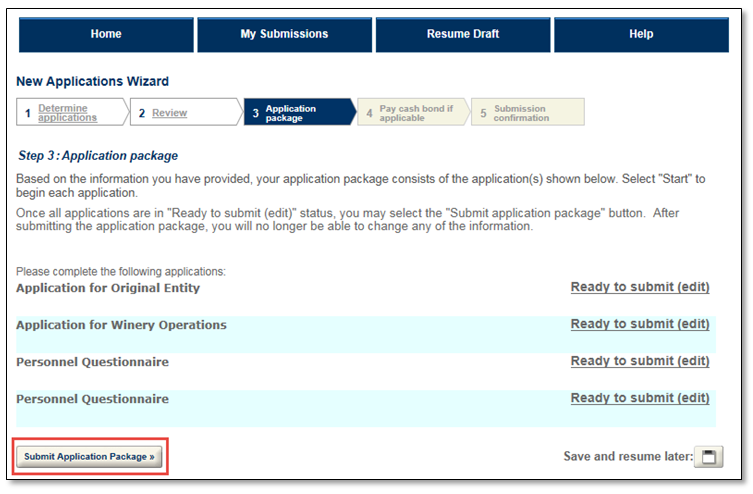Edit the Application for Original Entity
The width and height of the screenshot is (753, 494).
(x=640, y=287)
